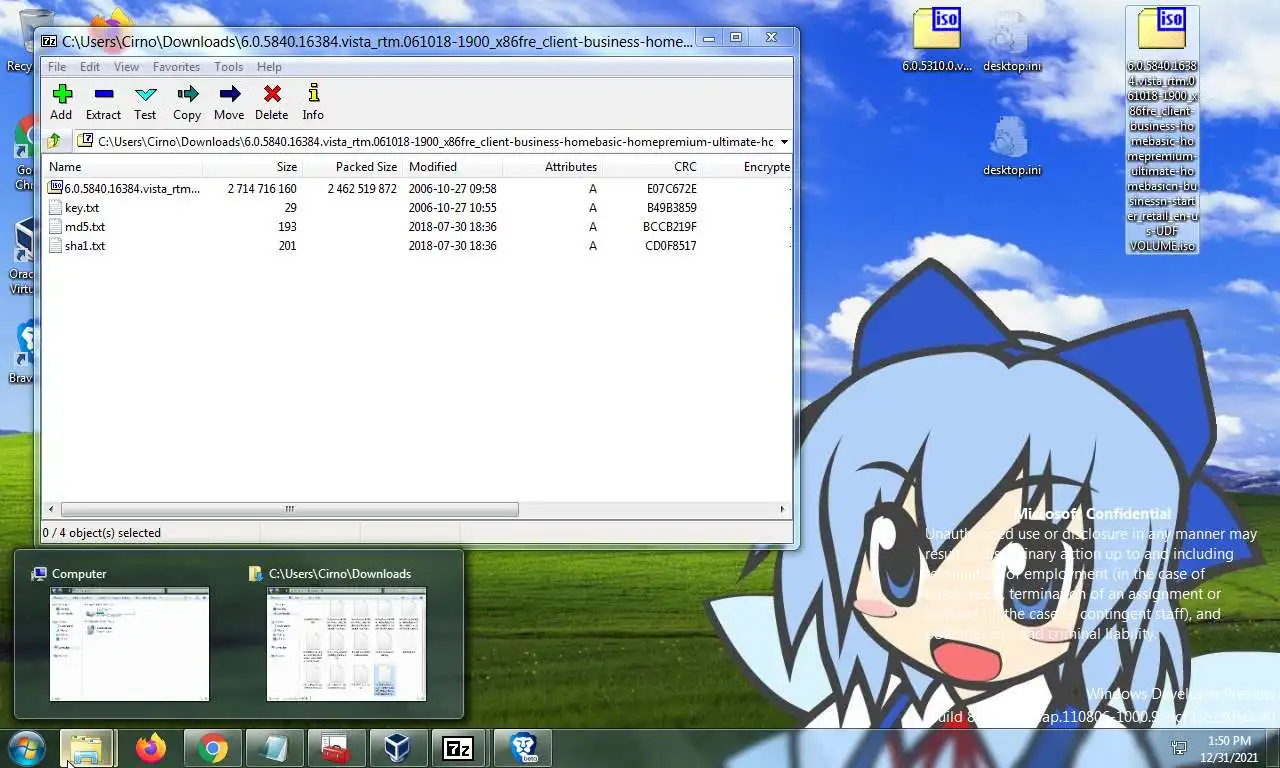Launch Brave Beta from the taskbar
1280x768 pixels.
click(x=523, y=748)
